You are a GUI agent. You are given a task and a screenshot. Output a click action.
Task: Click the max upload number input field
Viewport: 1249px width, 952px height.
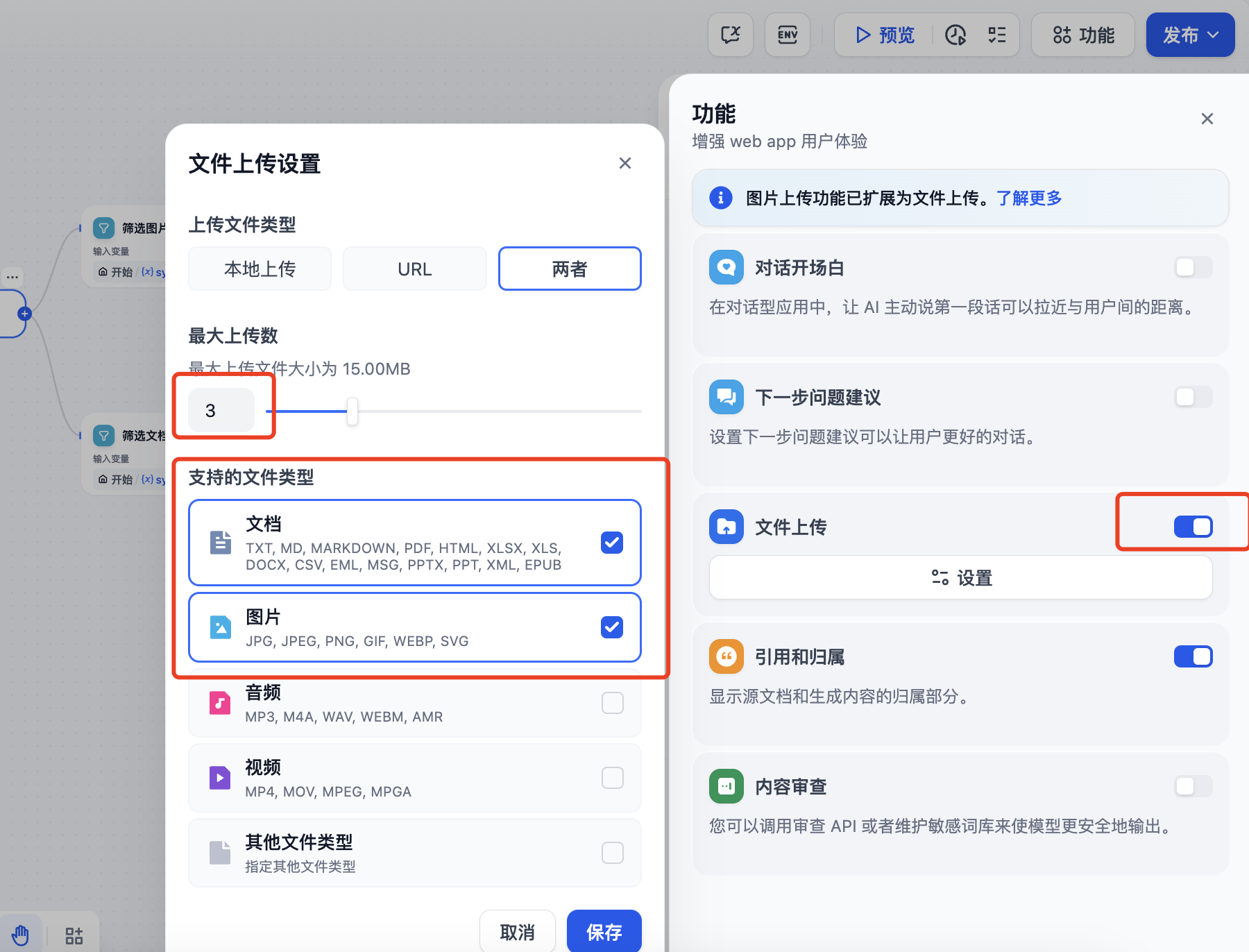[x=221, y=411]
